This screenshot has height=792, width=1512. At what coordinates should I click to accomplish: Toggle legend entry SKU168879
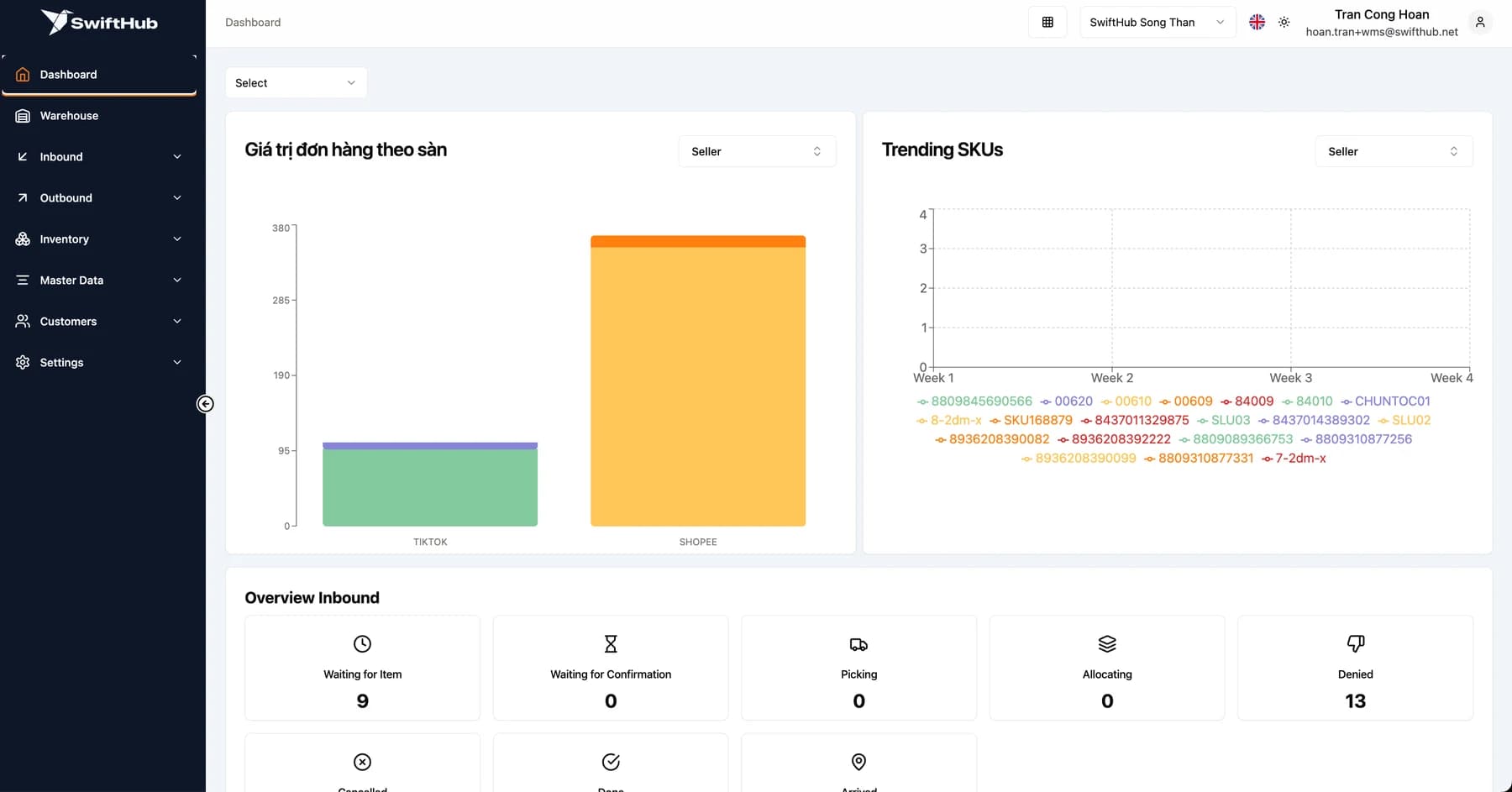coord(1031,420)
